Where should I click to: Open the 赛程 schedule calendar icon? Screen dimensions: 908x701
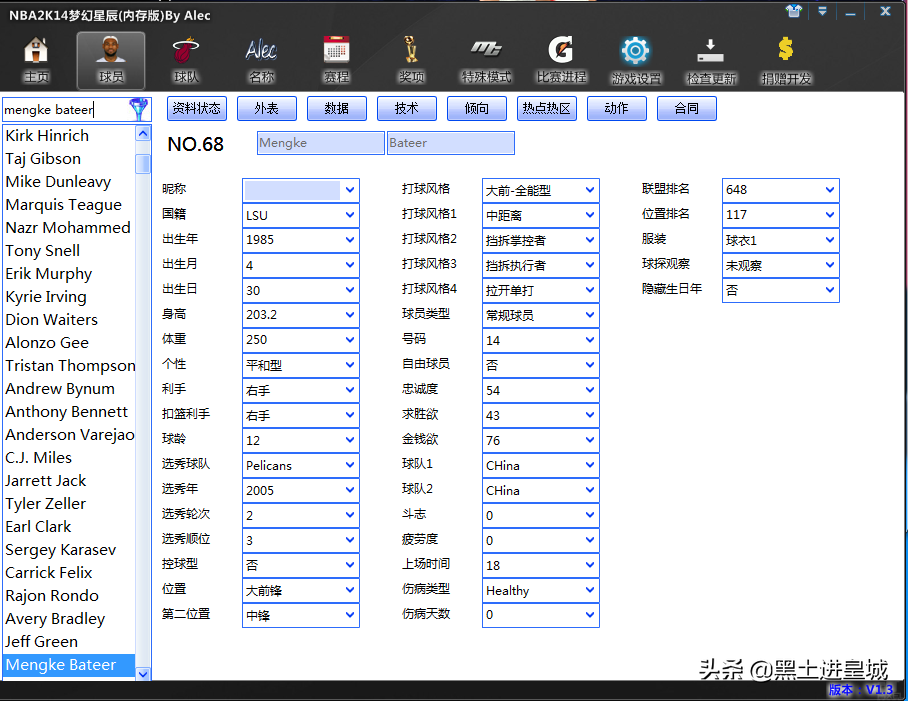(335, 55)
